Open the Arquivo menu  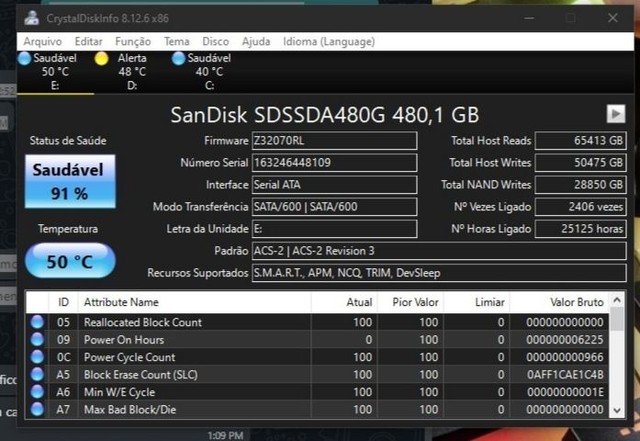[x=42, y=42]
